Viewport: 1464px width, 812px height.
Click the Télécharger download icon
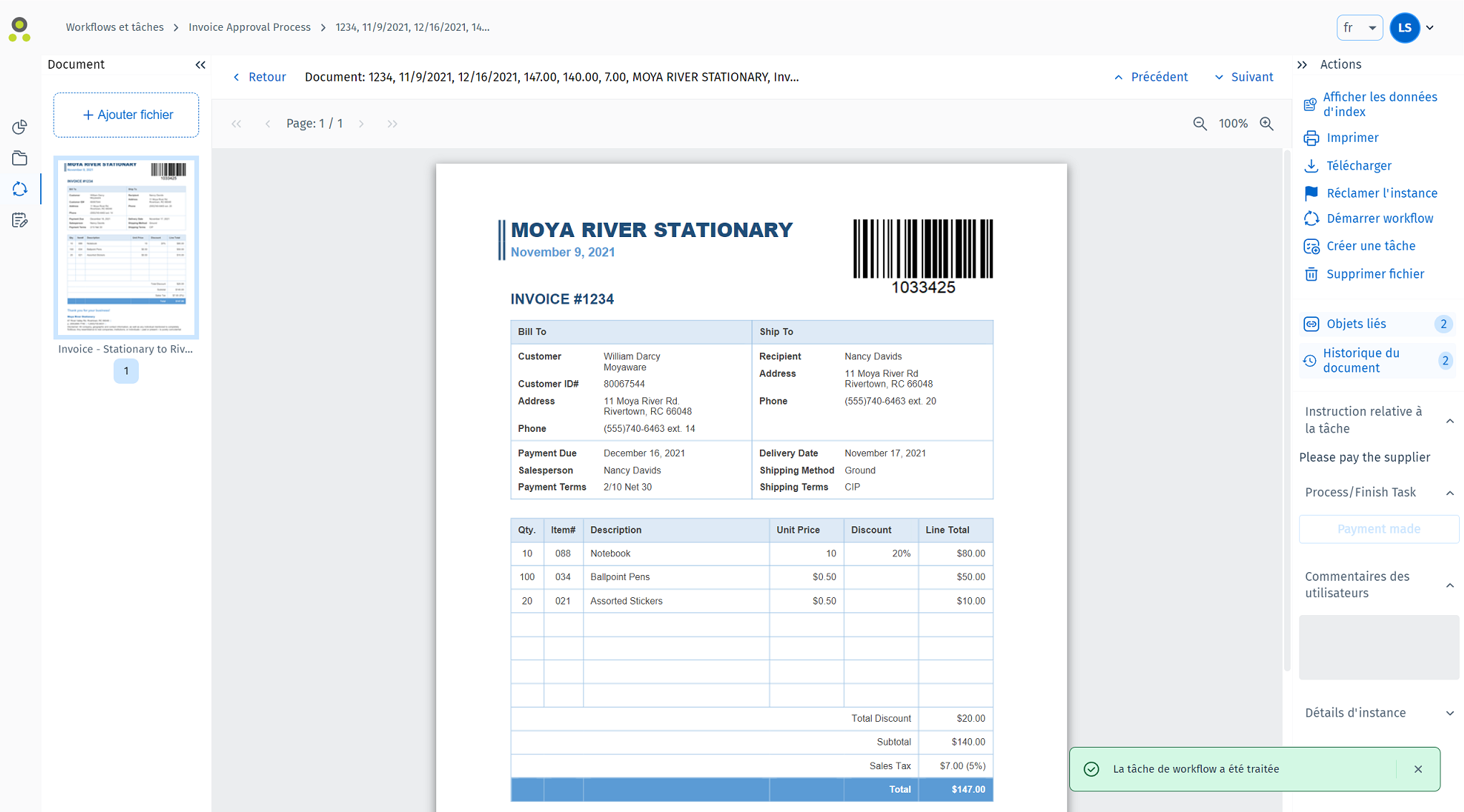pyautogui.click(x=1311, y=166)
